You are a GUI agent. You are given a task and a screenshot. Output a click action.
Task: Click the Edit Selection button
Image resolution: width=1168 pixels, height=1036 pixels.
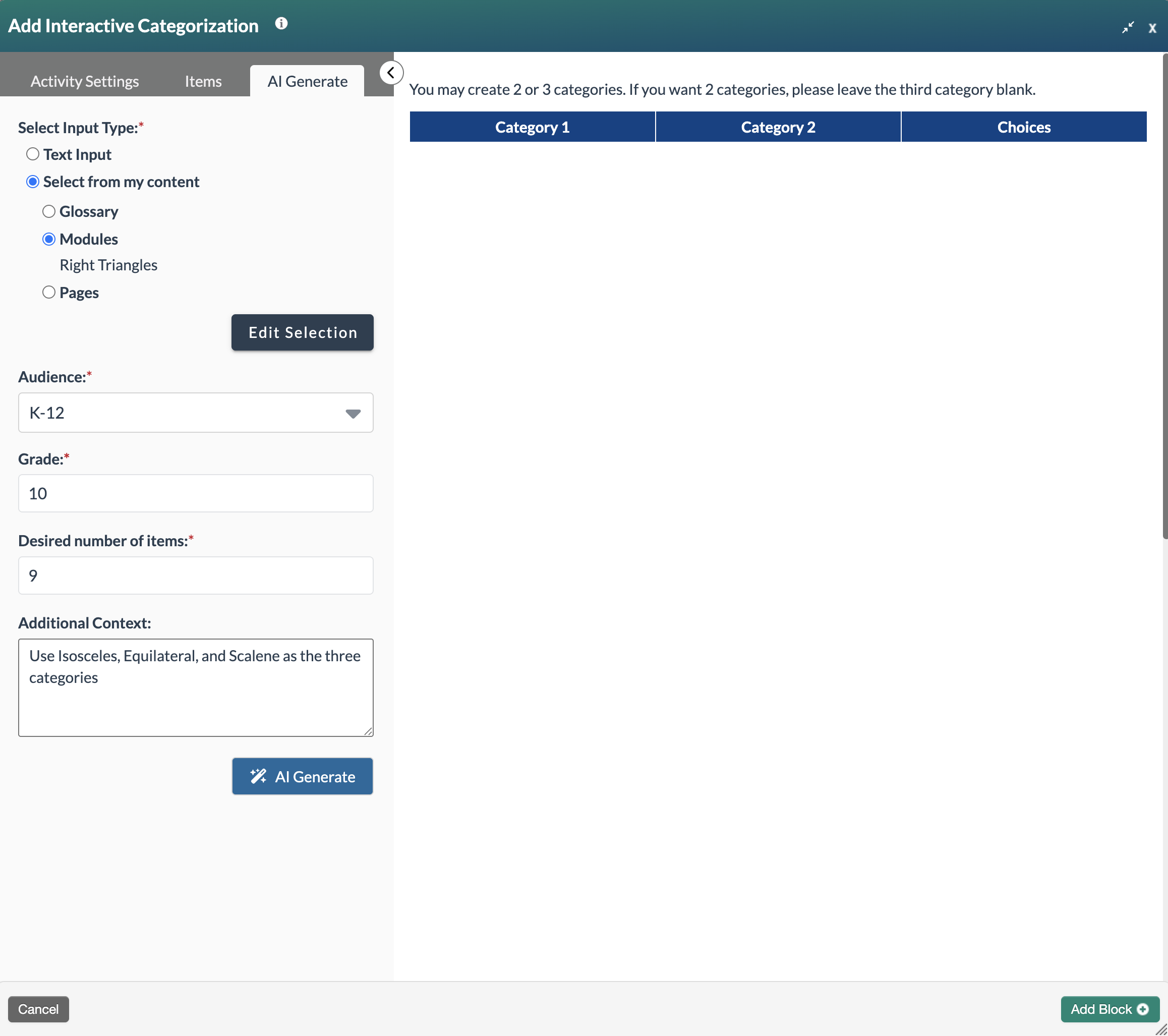302,332
